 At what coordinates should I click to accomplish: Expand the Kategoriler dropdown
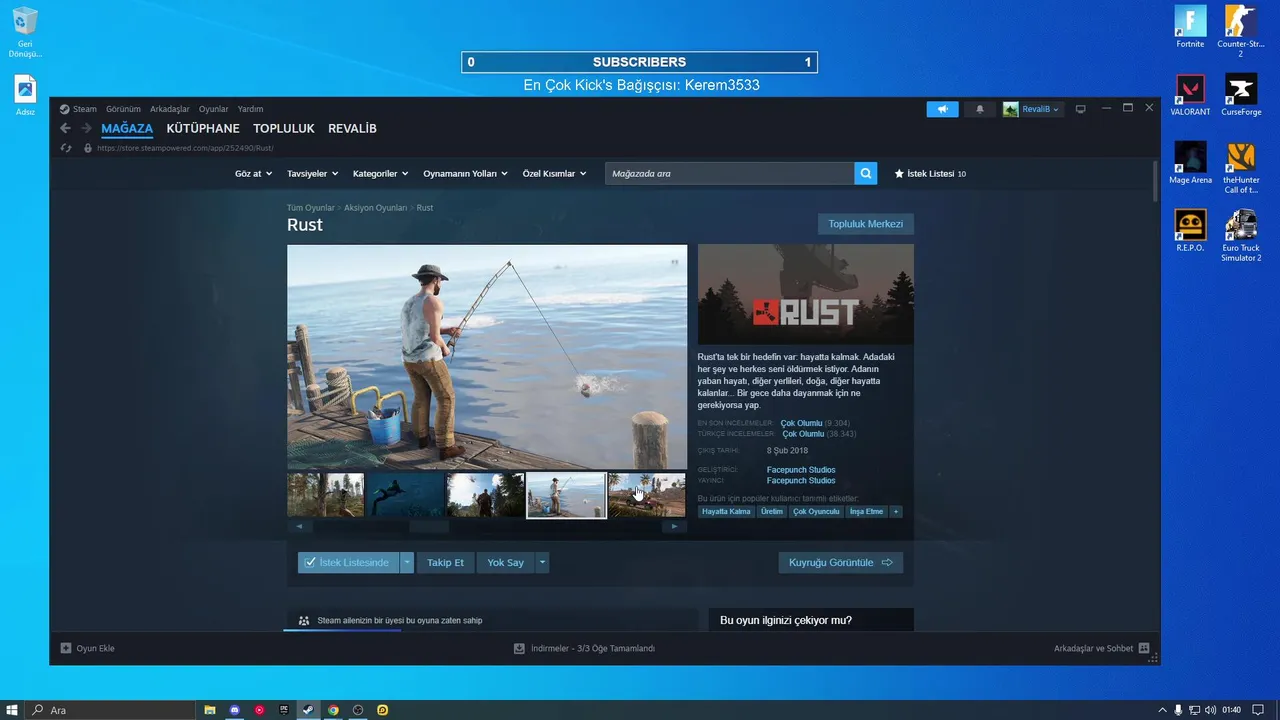point(381,174)
